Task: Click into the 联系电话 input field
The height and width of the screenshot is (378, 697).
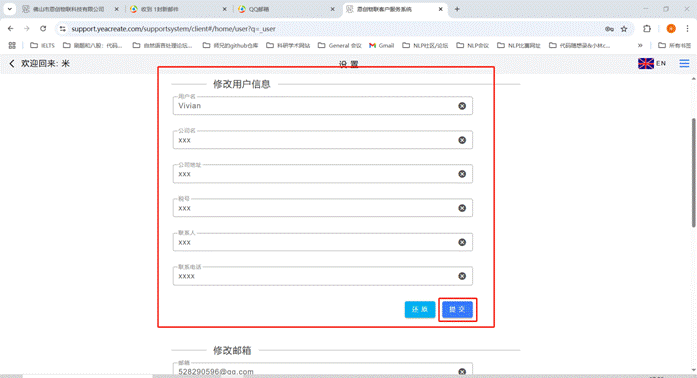Action: 316,276
